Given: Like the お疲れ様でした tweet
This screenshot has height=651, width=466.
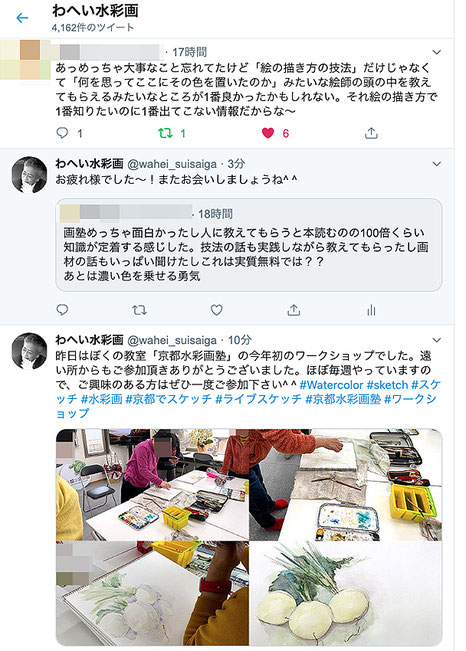Looking at the screenshot, I should pos(216,310).
